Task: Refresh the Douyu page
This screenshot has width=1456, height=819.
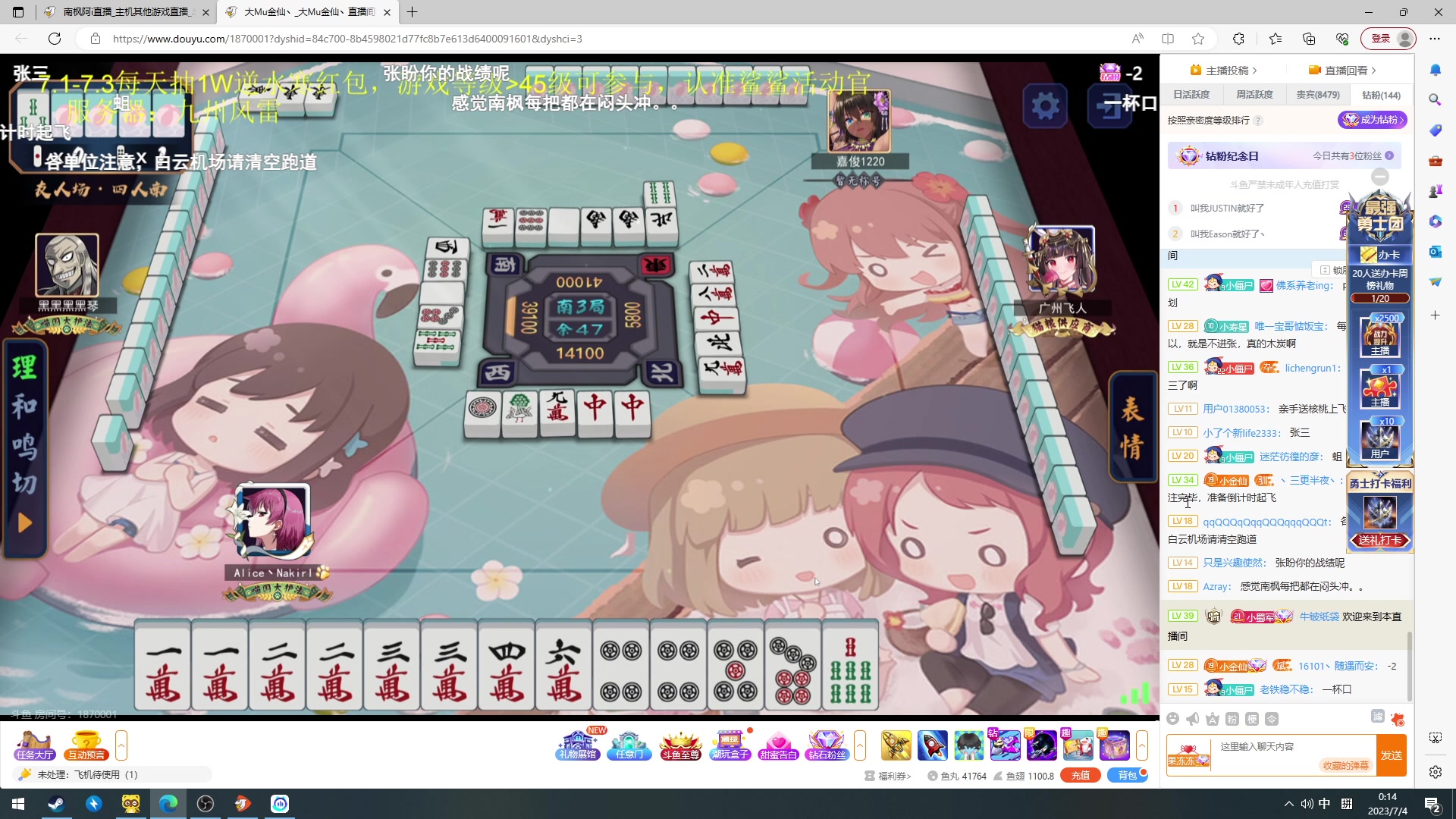Action: 55,39
